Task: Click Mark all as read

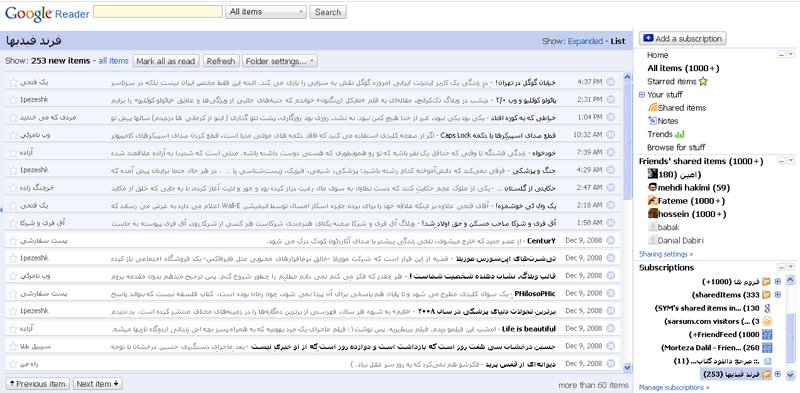Action: coord(166,61)
